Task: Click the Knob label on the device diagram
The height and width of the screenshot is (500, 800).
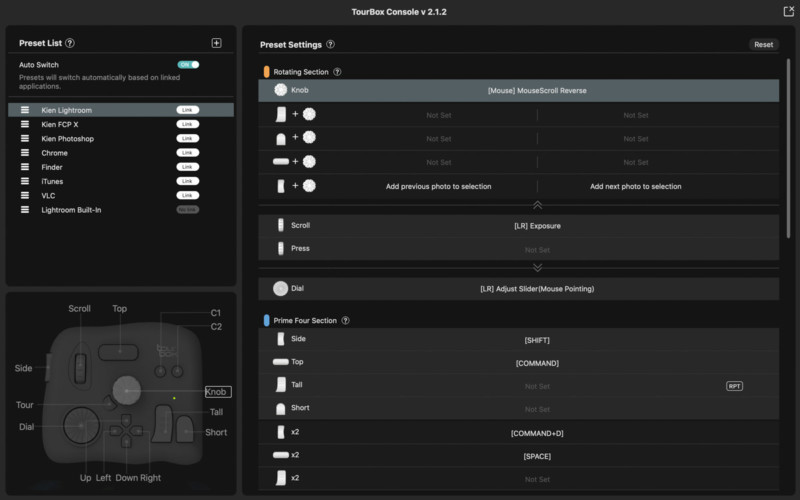Action: [218, 392]
